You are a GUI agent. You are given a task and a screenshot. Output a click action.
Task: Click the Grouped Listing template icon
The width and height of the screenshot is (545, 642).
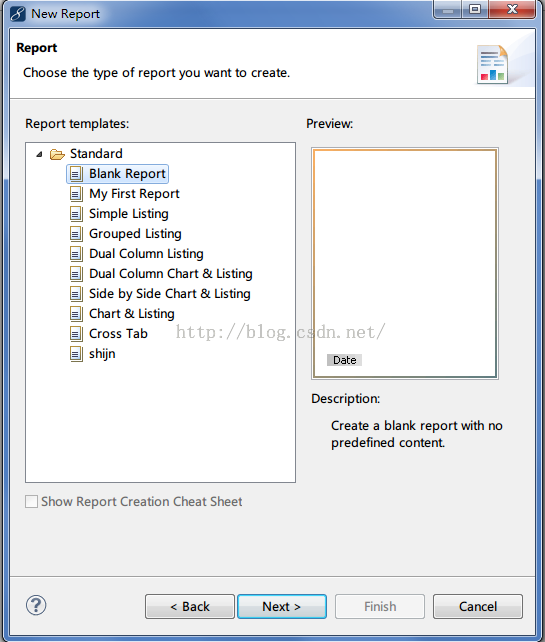tap(76, 234)
